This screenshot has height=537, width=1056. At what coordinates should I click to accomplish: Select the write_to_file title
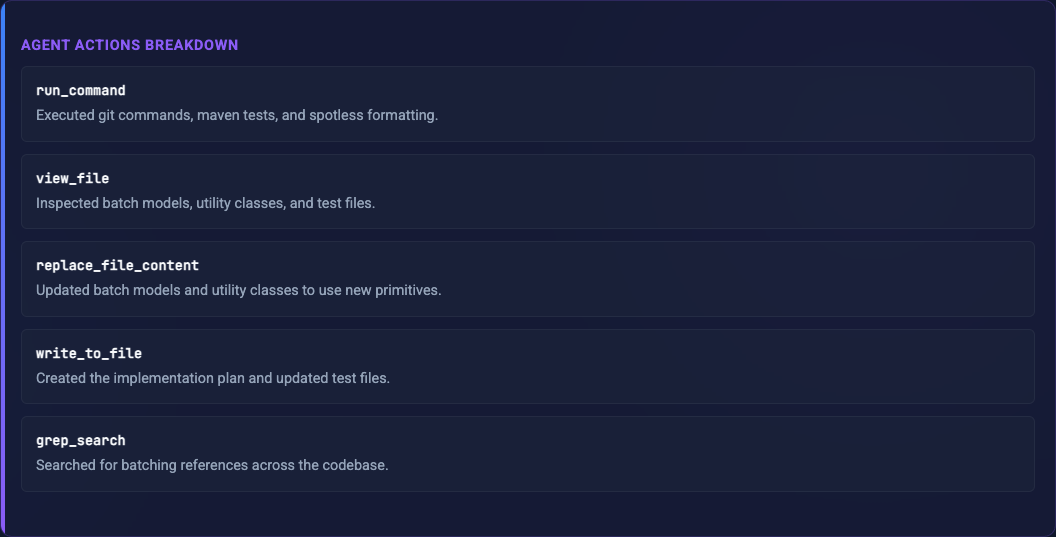[x=89, y=353]
